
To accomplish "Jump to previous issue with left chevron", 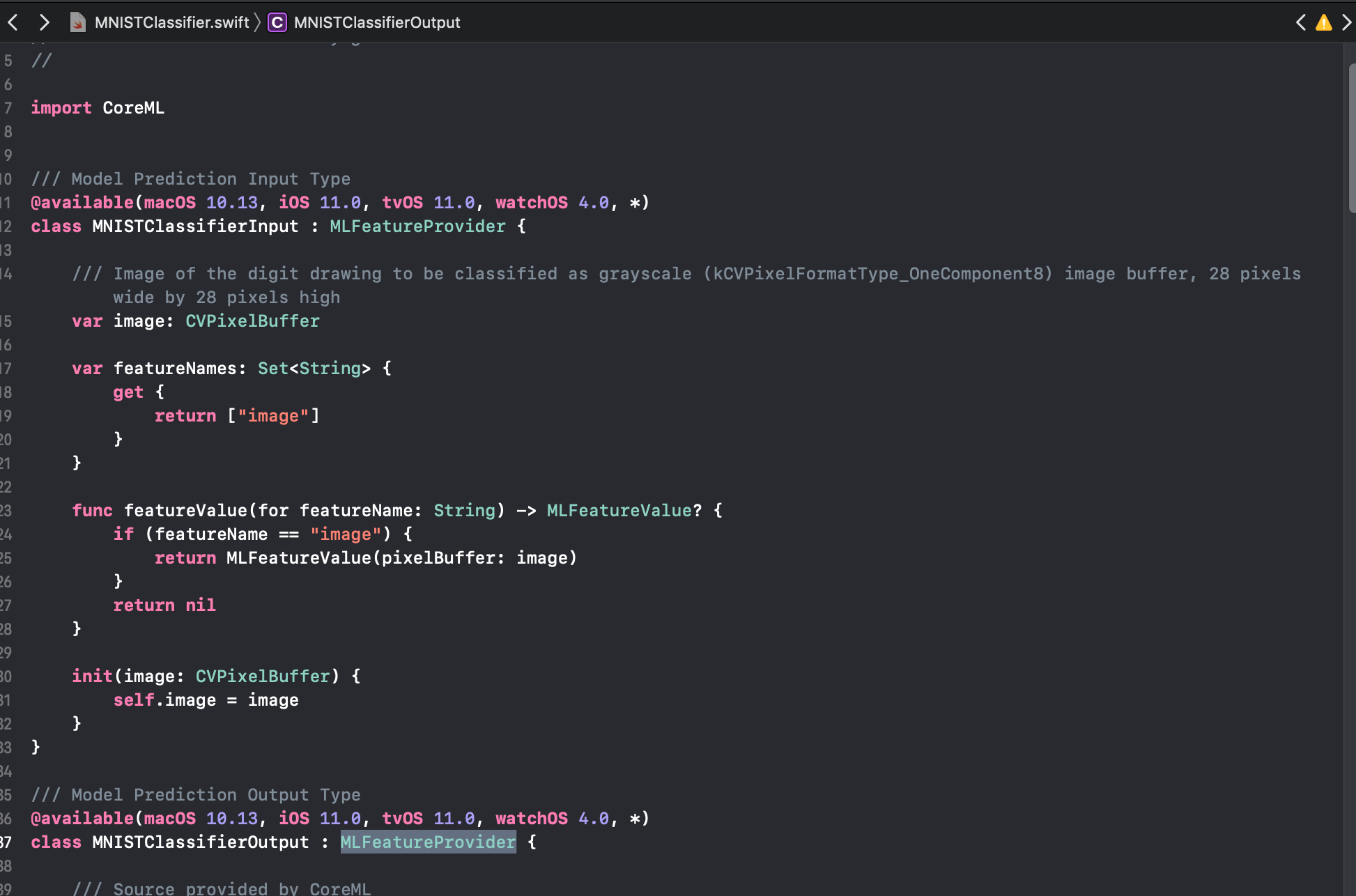I will (x=1300, y=22).
